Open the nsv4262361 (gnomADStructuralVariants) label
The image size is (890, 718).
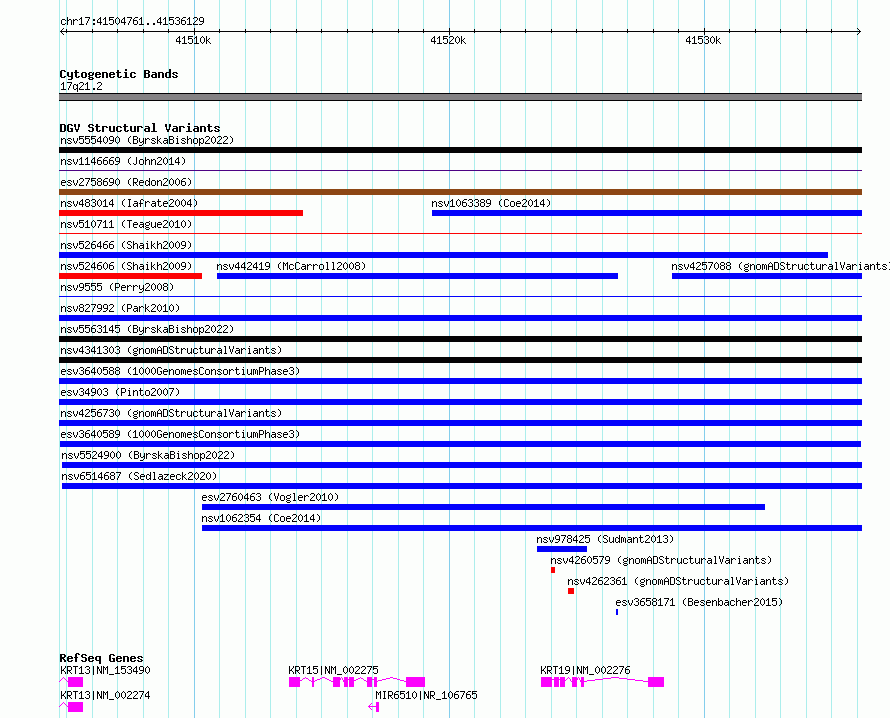pos(678,581)
